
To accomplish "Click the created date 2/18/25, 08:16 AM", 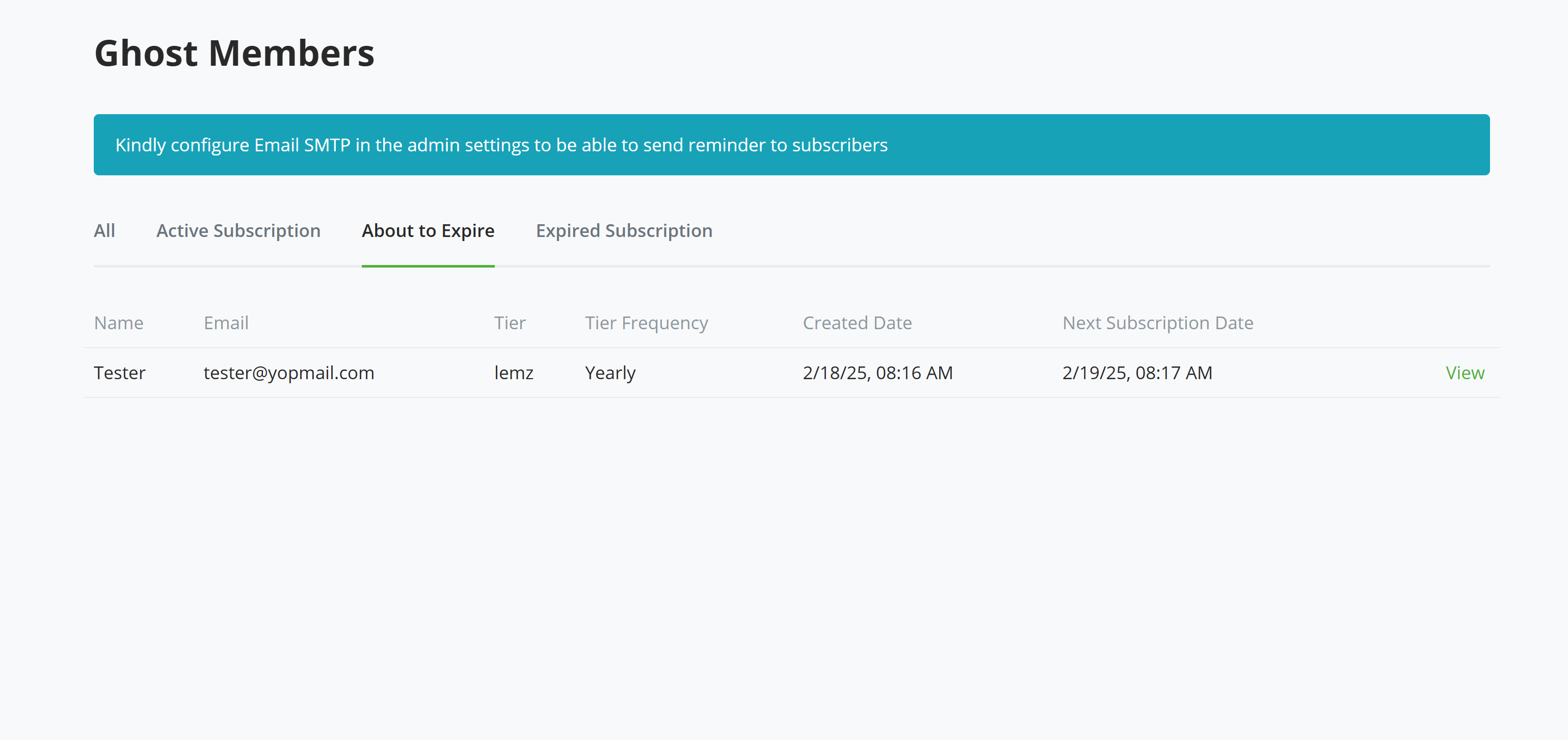I will [x=877, y=373].
